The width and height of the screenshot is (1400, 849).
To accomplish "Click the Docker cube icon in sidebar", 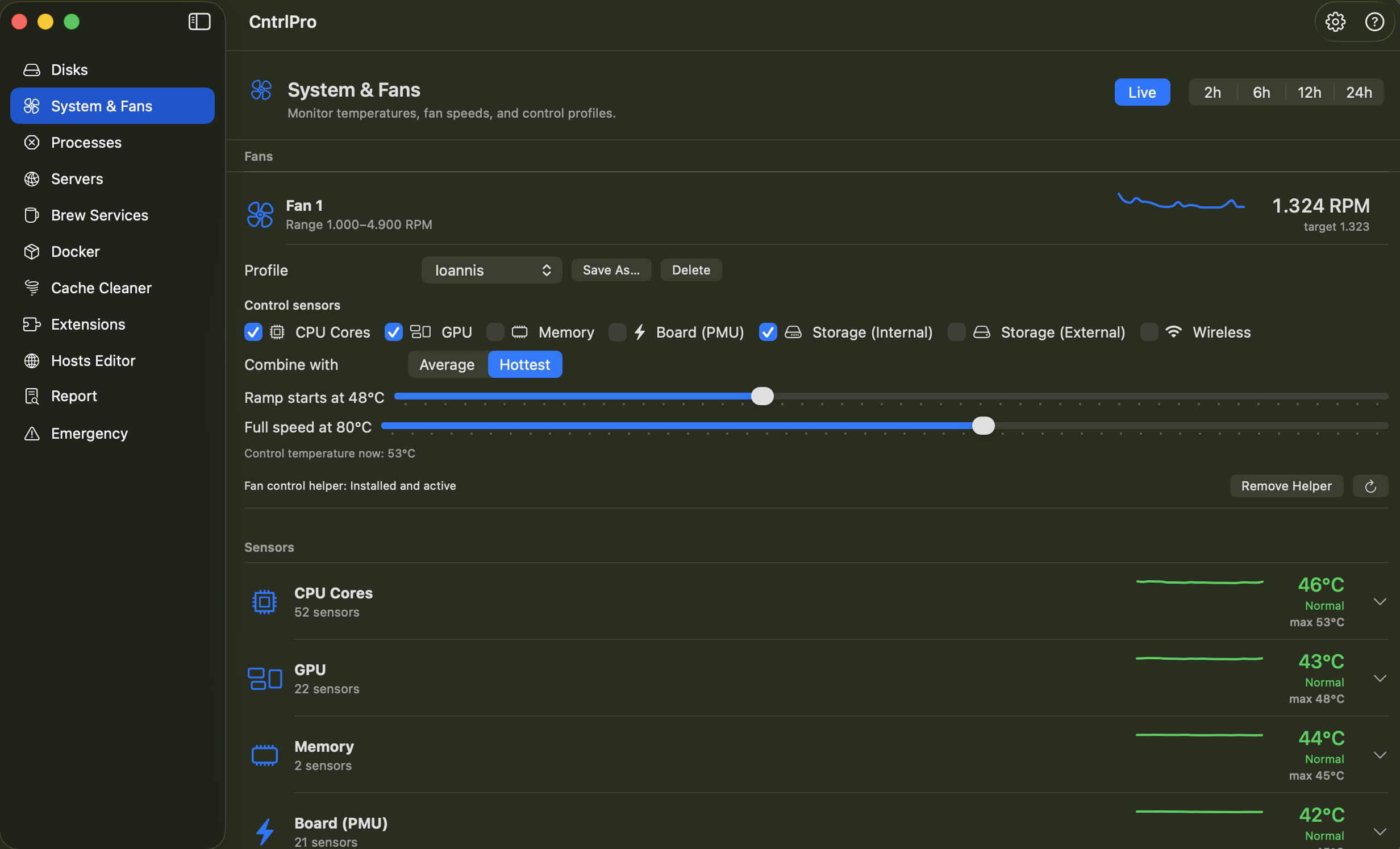I will coord(32,252).
